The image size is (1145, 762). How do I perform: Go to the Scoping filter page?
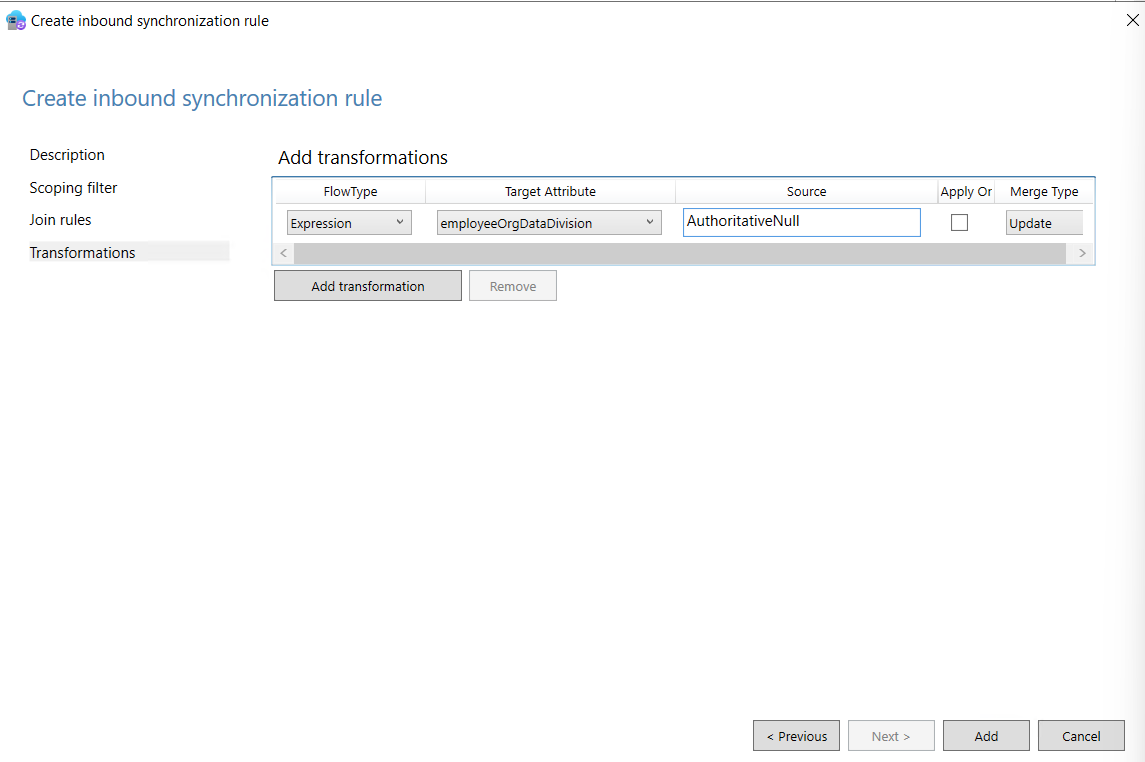point(73,188)
